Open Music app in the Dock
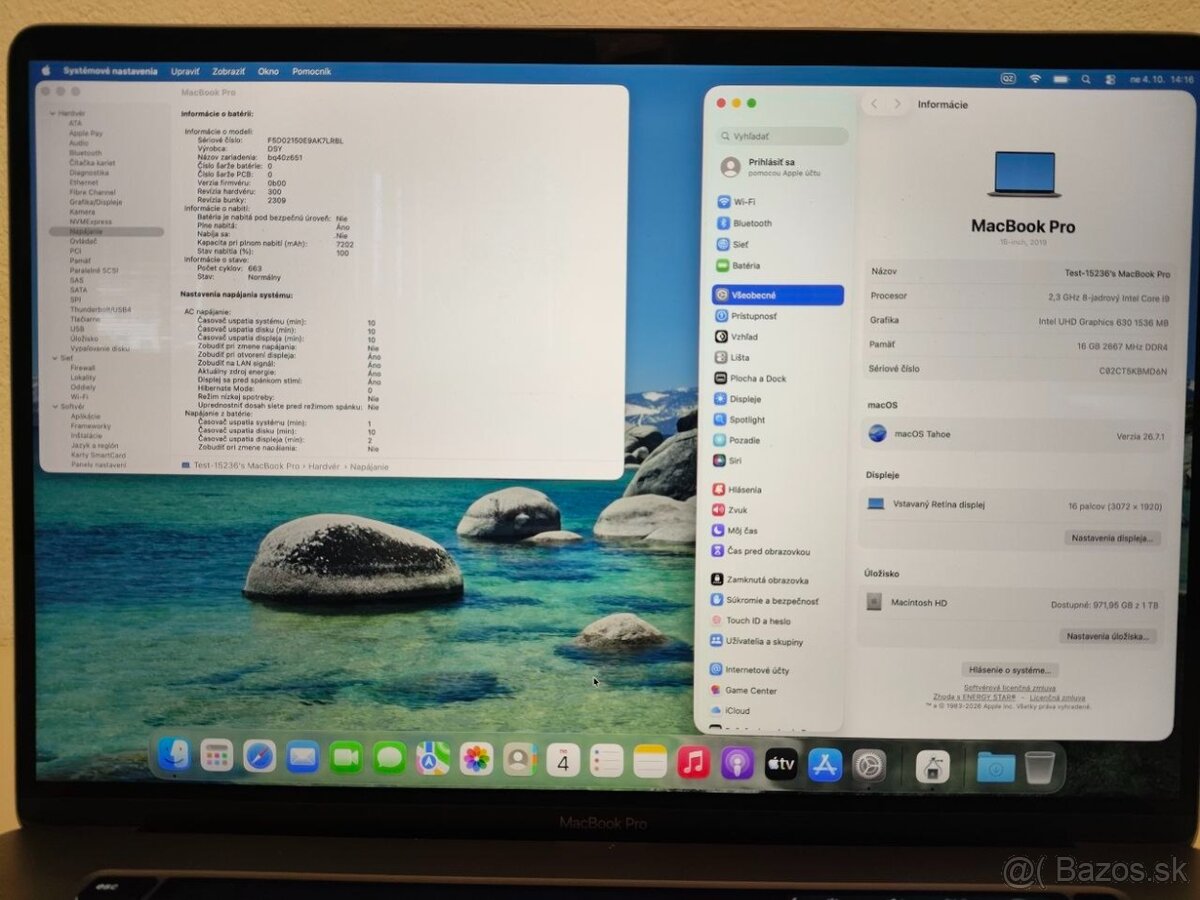This screenshot has height=900, width=1200. (x=693, y=763)
